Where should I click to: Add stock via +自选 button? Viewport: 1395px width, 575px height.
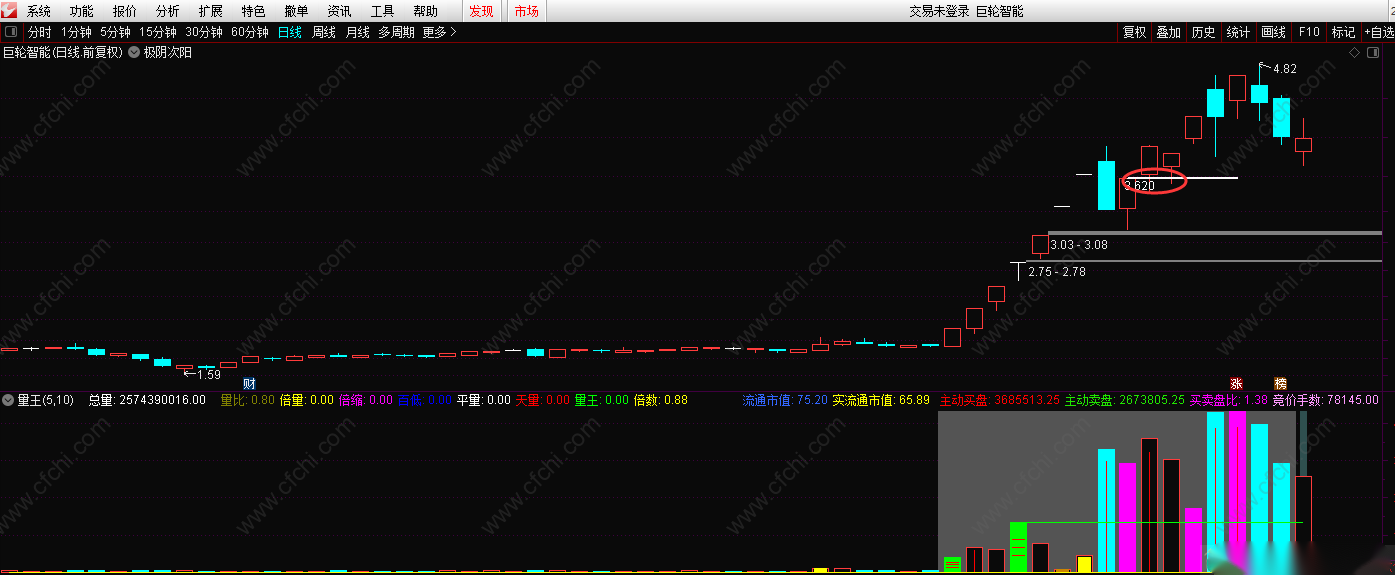click(1379, 32)
